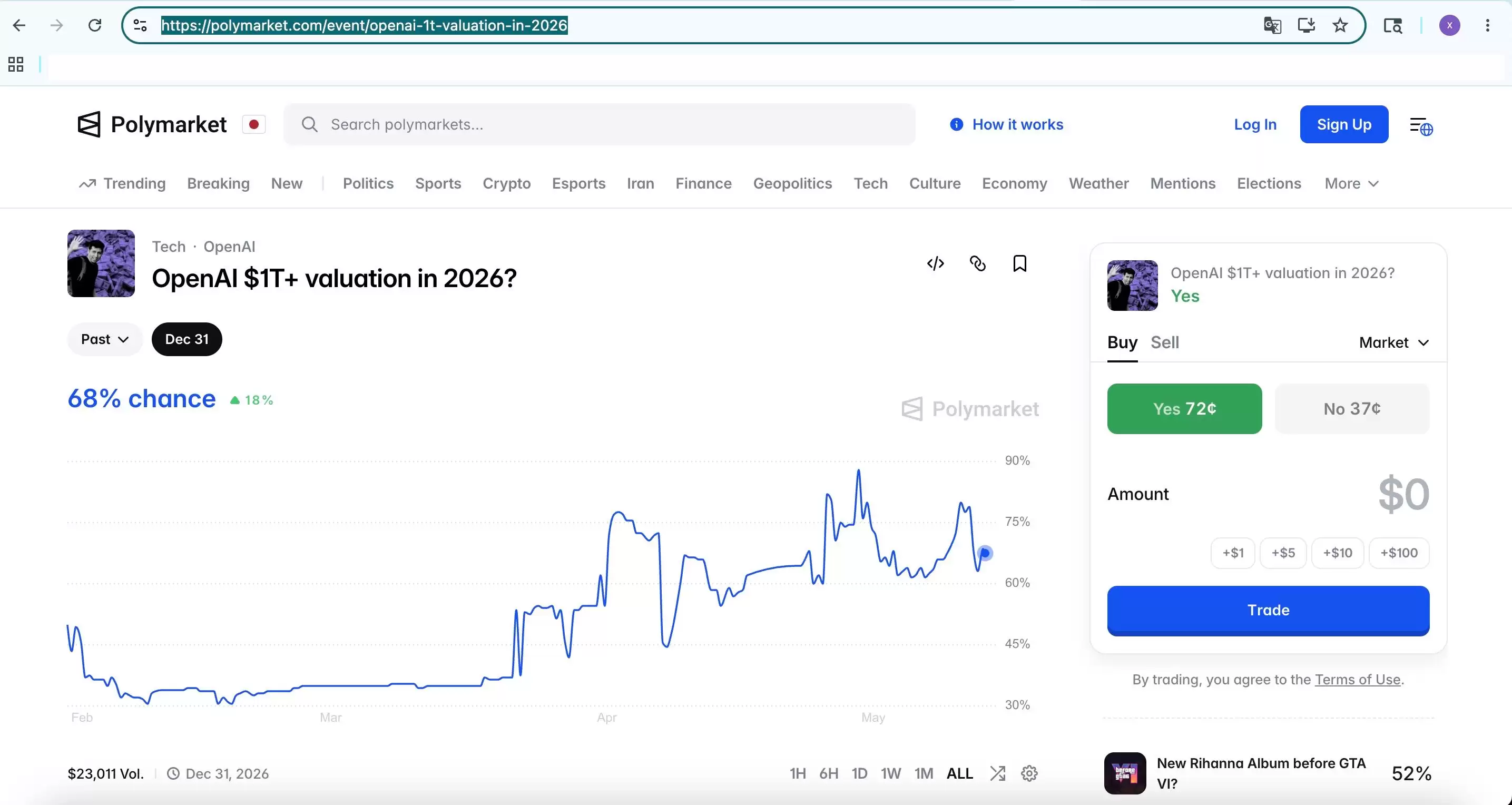
Task: Add +$1 to the amount
Action: (1233, 553)
